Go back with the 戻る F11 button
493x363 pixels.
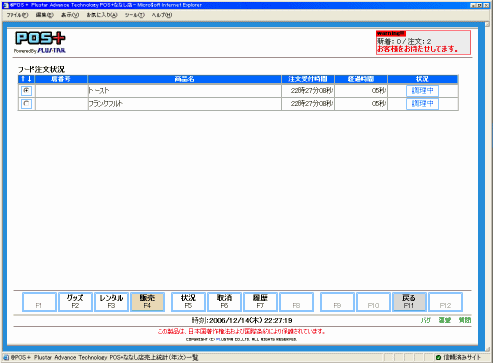point(409,302)
